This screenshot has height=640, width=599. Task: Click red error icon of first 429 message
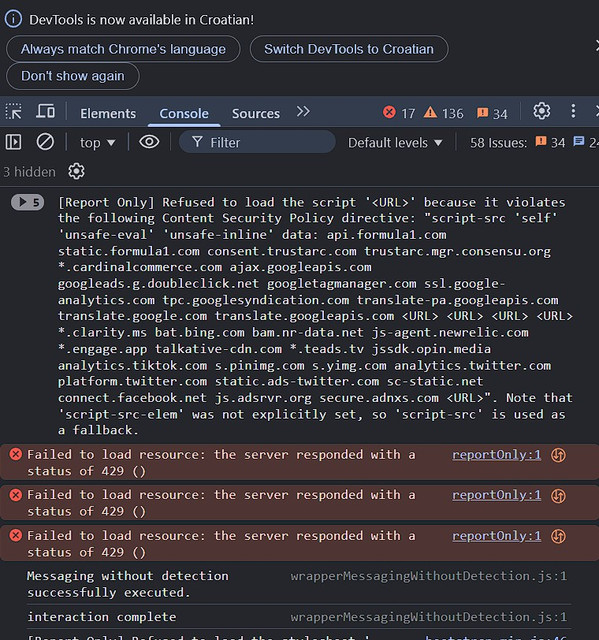[16, 454]
